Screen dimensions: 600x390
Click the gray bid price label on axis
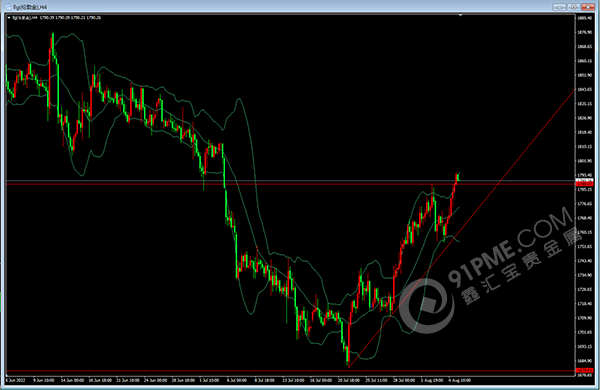click(585, 180)
